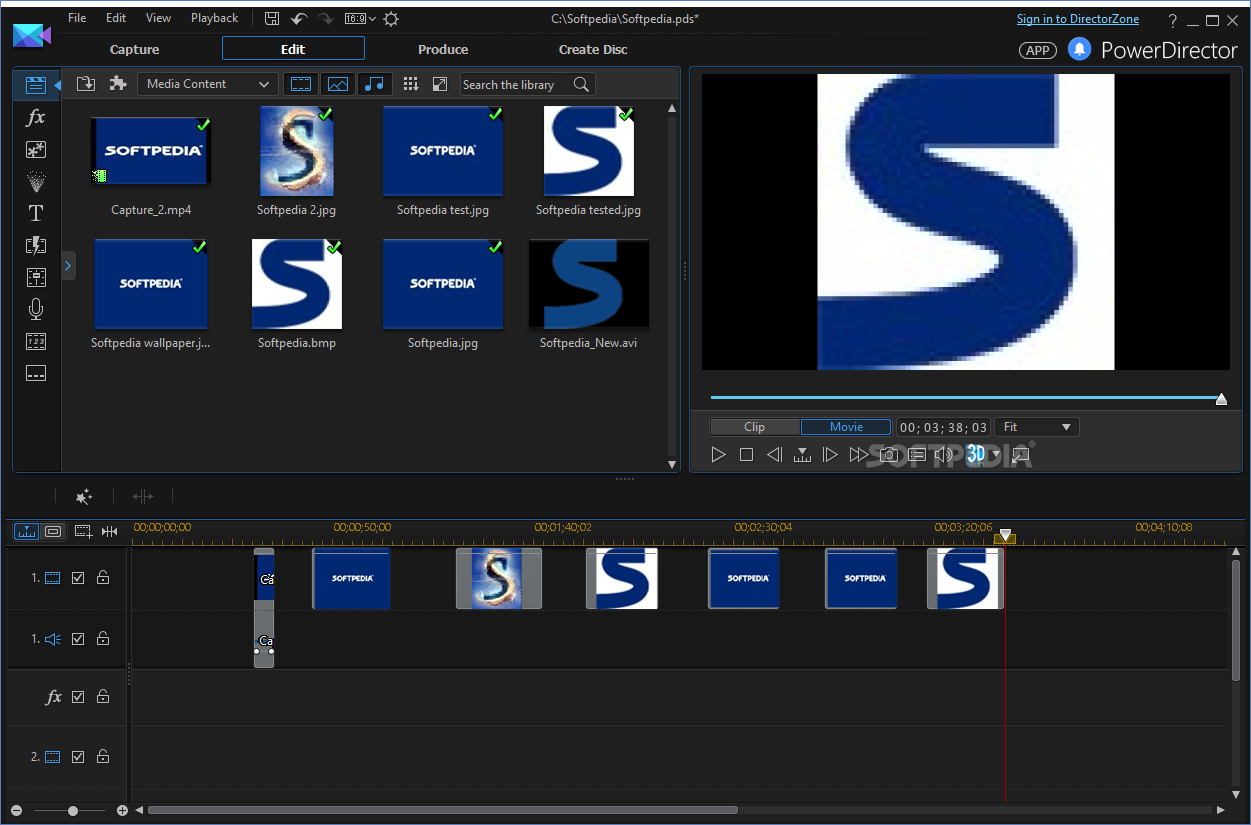
Task: Fit the whole movie in timeline
Action: coord(109,531)
